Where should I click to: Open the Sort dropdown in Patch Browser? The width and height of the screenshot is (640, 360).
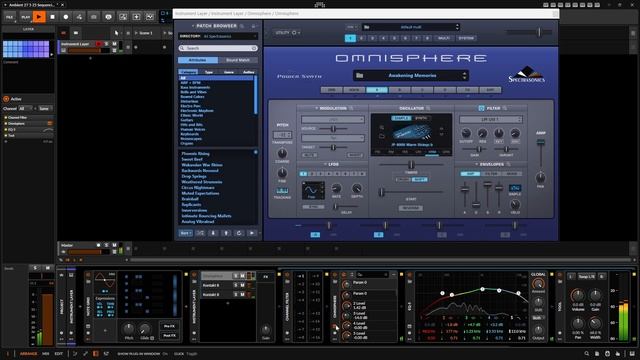click(186, 233)
